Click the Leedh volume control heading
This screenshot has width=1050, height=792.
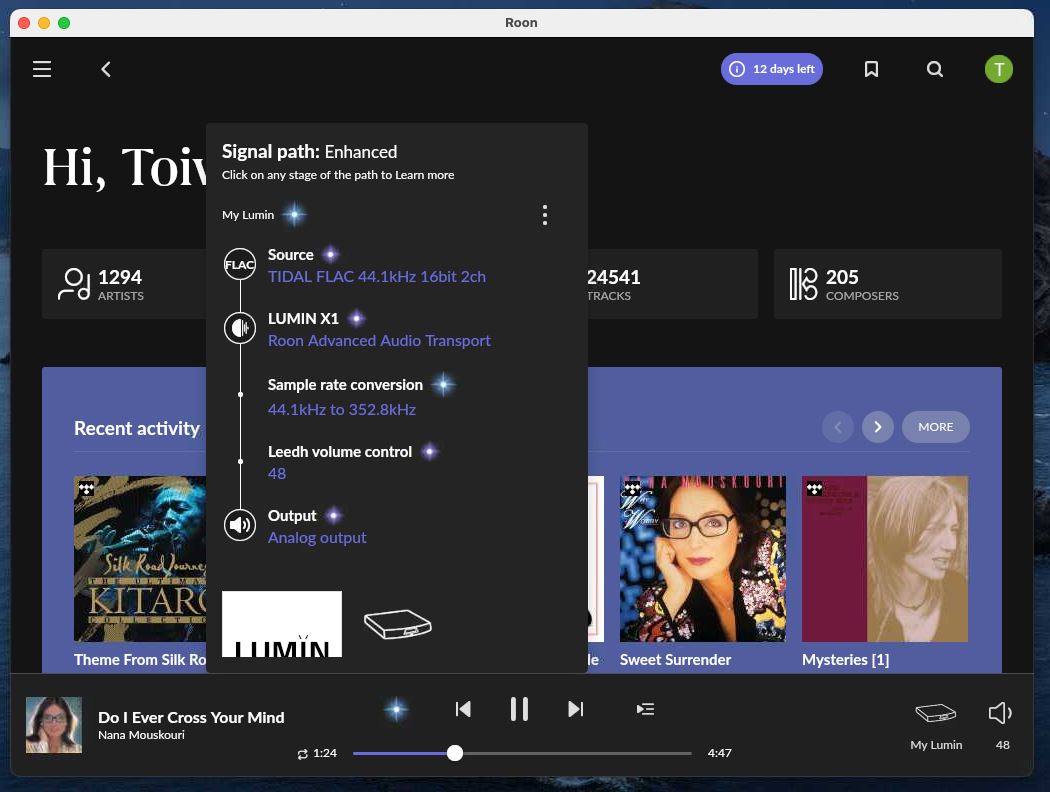point(340,452)
